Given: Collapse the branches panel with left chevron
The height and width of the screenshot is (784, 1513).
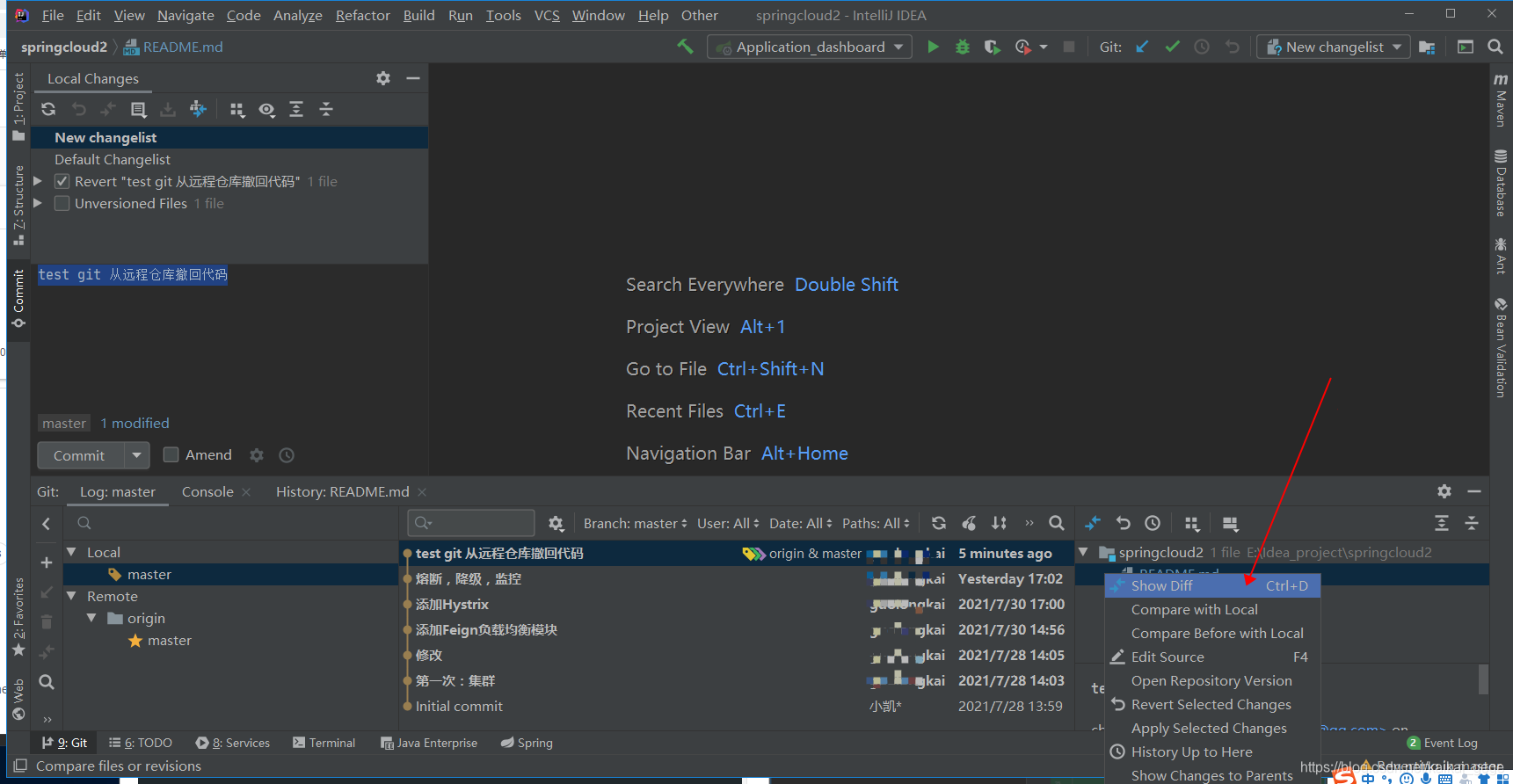Looking at the screenshot, I should tap(47, 524).
